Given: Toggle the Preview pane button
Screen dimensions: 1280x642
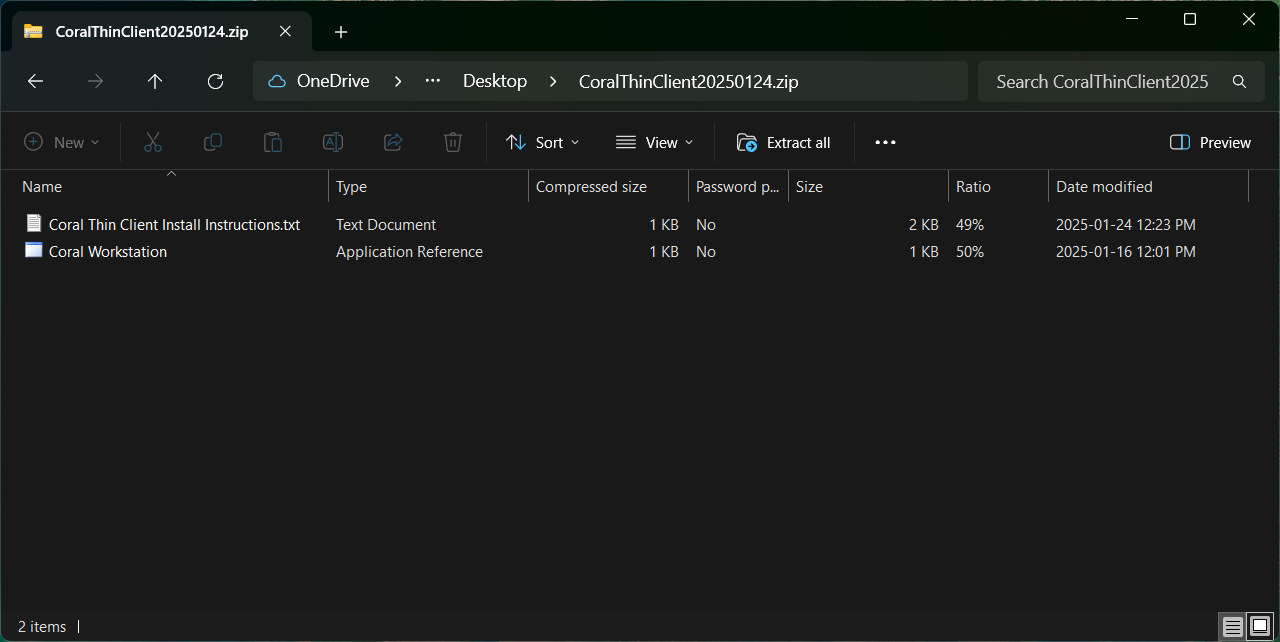Looking at the screenshot, I should tap(1210, 143).
